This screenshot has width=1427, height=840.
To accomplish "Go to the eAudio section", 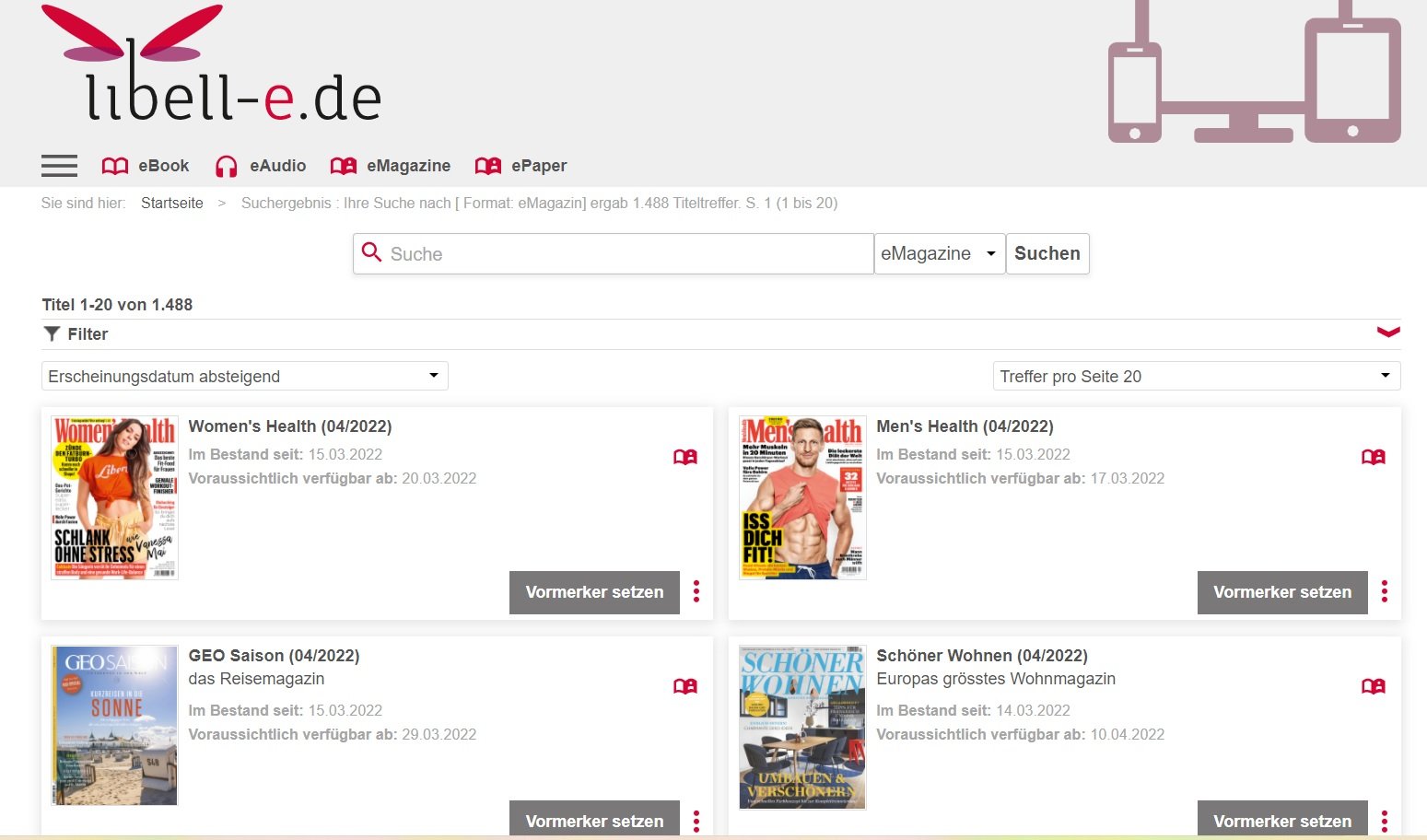I will (x=278, y=166).
